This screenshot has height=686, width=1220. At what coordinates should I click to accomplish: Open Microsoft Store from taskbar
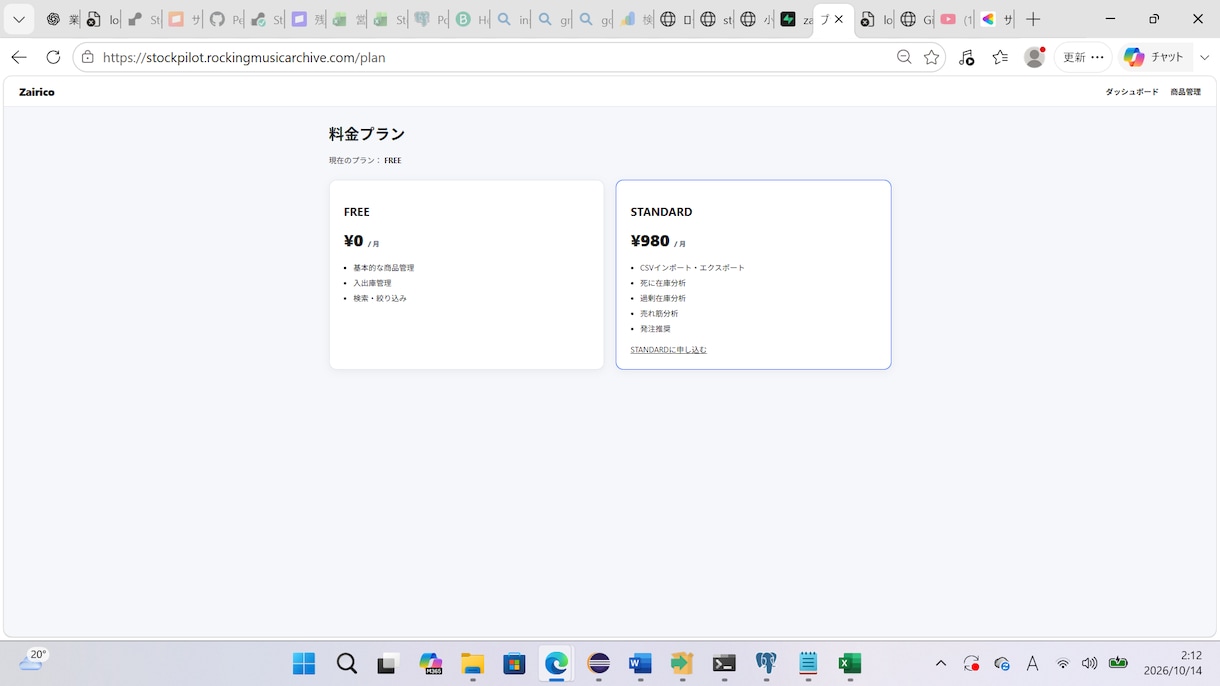point(514,663)
